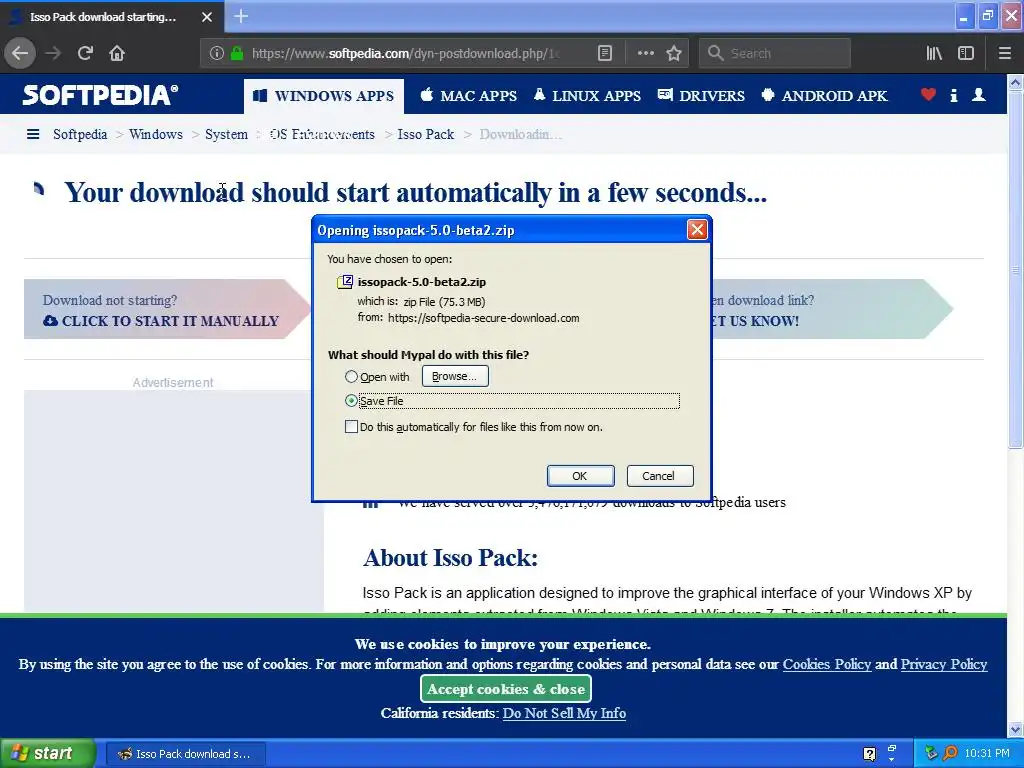Open the MAC APPS tab

click(x=468, y=96)
